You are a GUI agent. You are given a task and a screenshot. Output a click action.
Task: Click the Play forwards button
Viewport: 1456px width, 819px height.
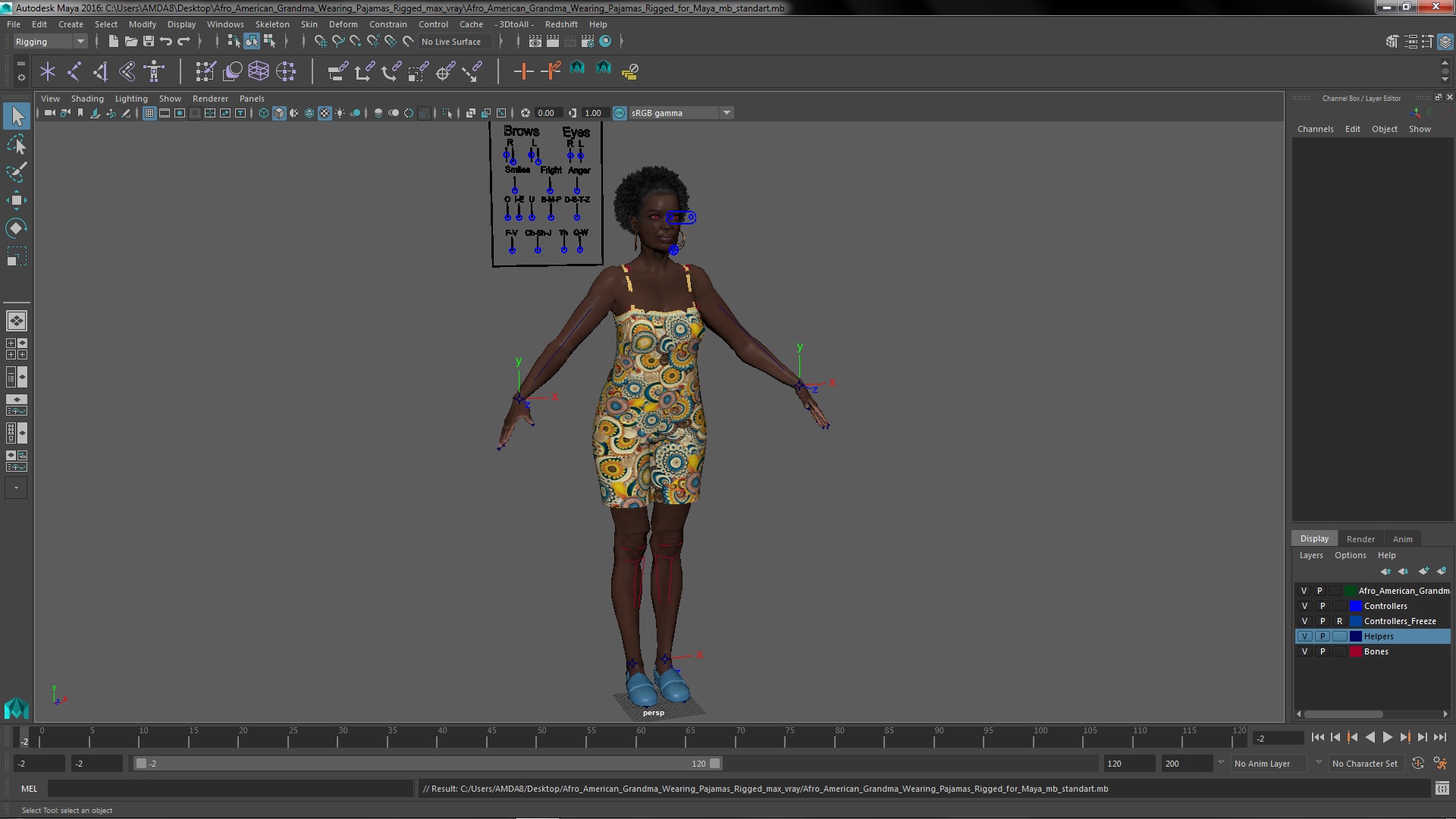(x=1387, y=737)
